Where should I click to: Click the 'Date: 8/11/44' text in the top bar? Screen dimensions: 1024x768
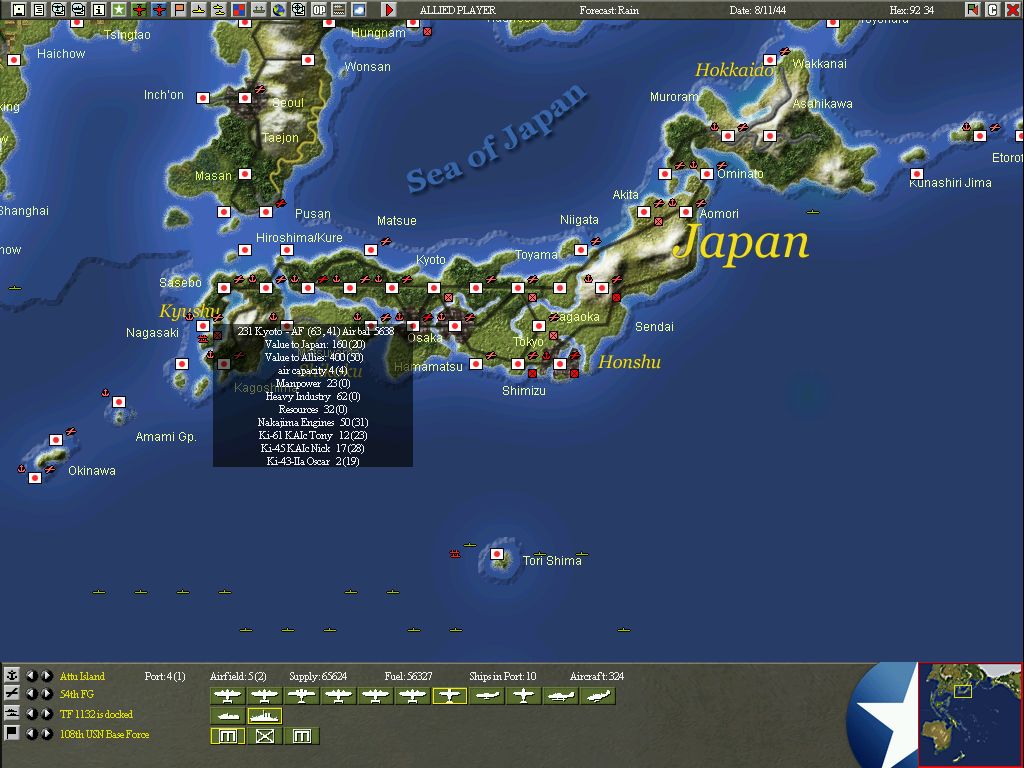click(758, 10)
